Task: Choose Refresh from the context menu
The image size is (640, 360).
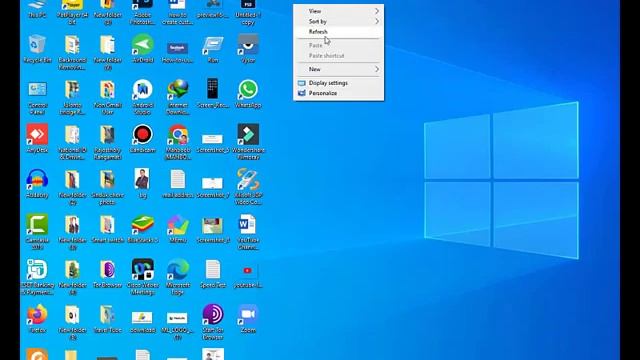Action: point(338,31)
